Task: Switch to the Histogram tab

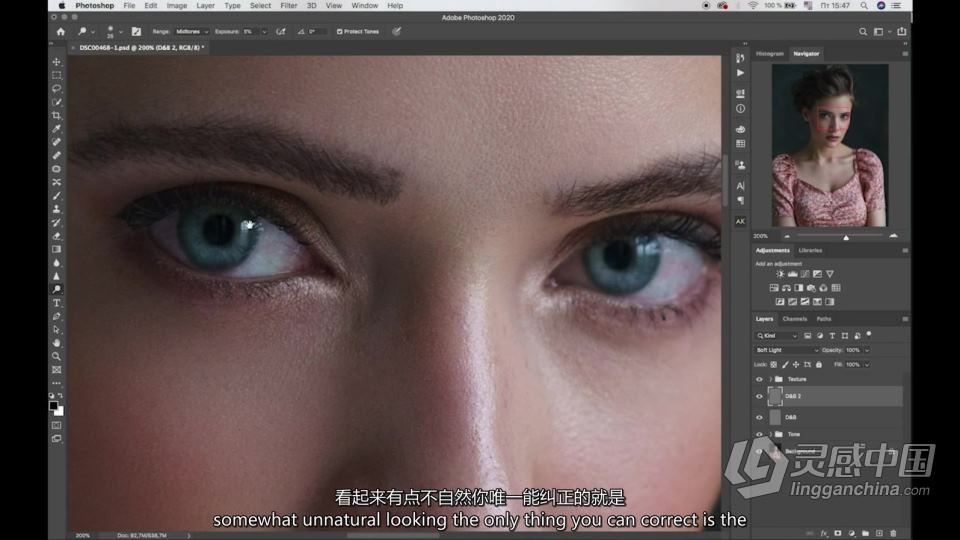Action: coord(770,54)
